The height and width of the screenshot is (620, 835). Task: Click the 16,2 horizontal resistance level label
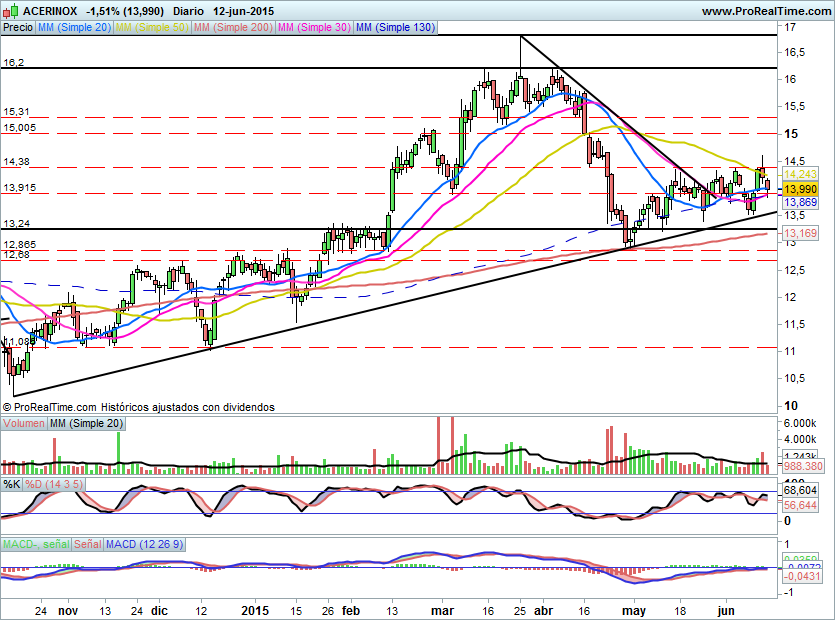tap(14, 62)
